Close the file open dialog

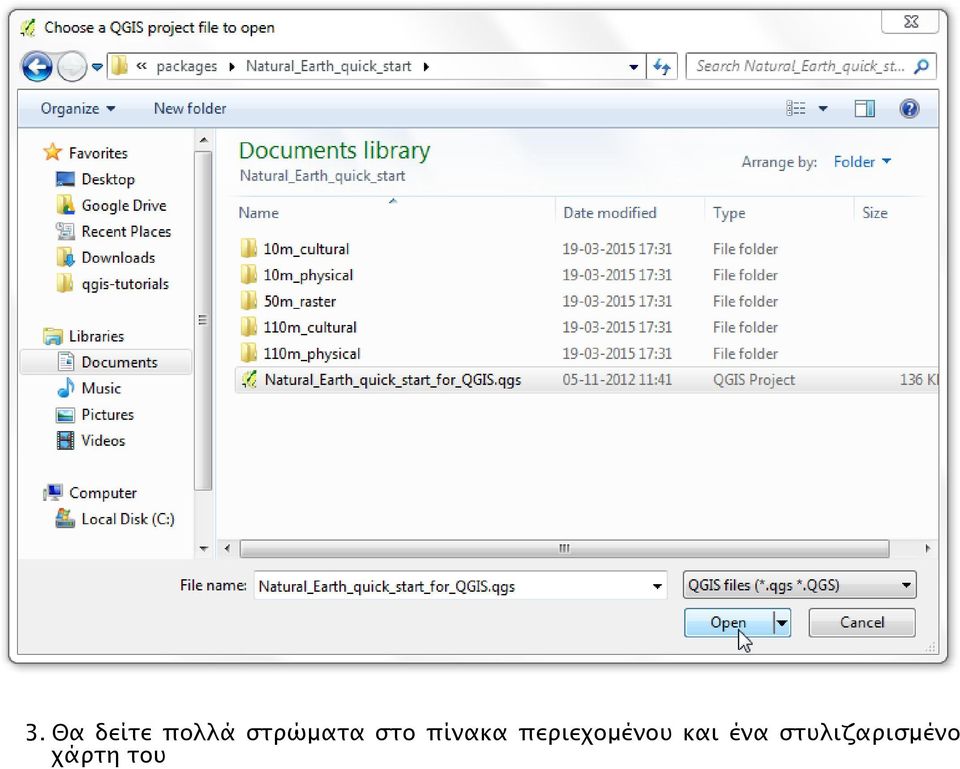pyautogui.click(x=911, y=22)
